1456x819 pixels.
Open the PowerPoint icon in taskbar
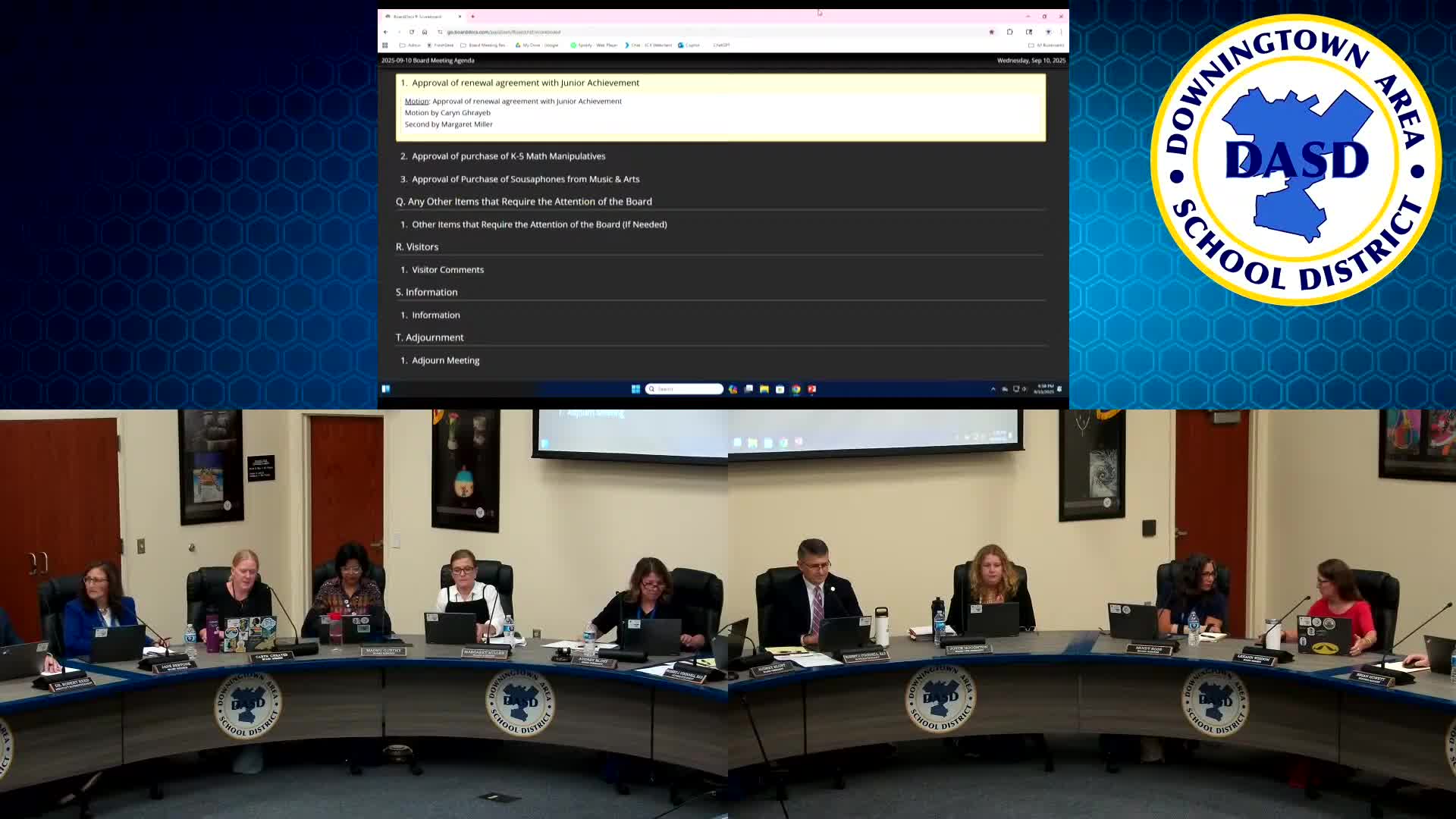click(812, 389)
